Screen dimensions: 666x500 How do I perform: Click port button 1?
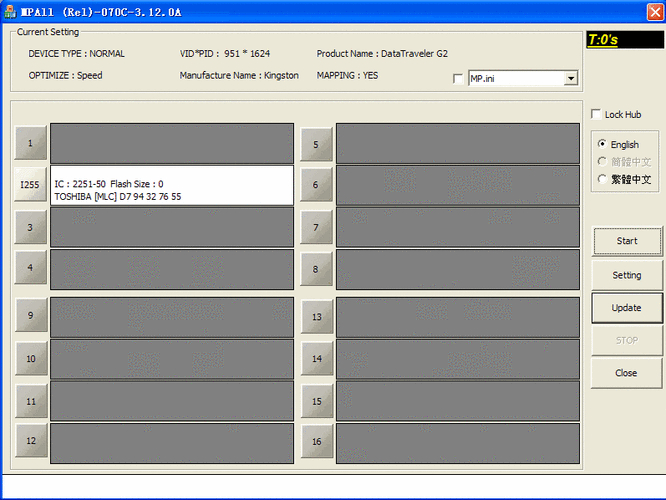[30, 143]
